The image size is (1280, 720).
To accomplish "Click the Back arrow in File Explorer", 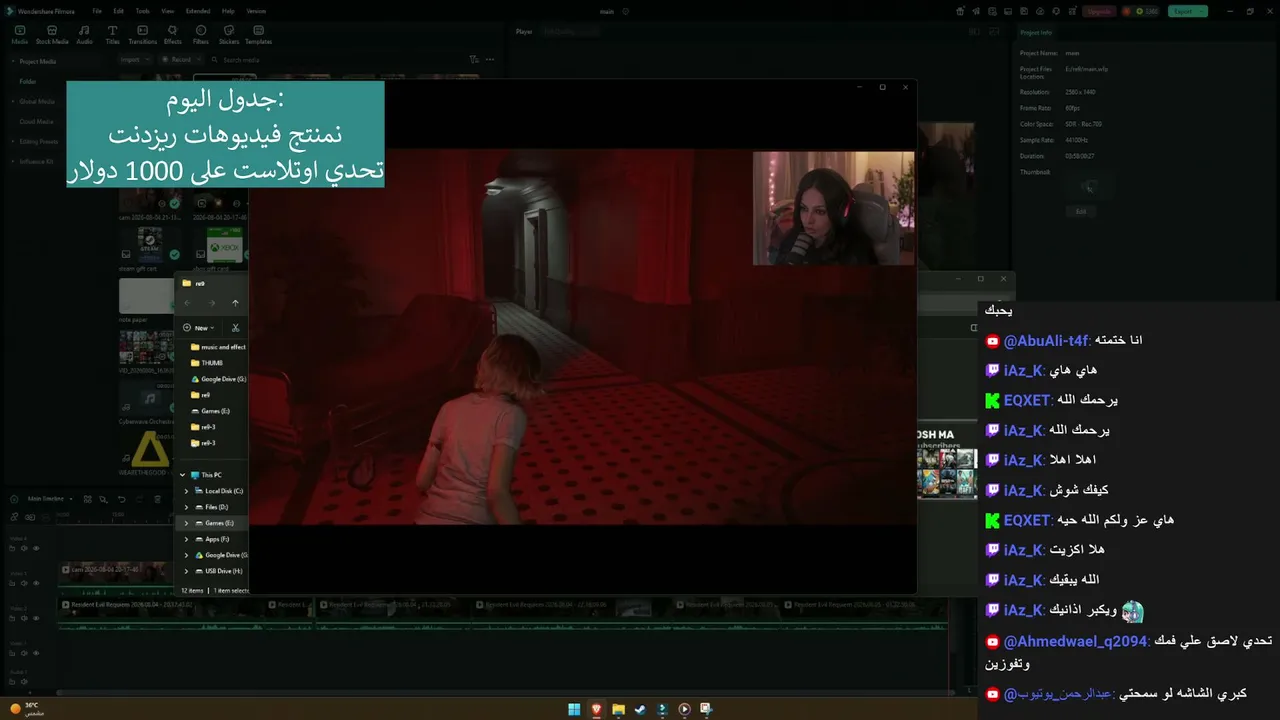I will click(x=187, y=303).
